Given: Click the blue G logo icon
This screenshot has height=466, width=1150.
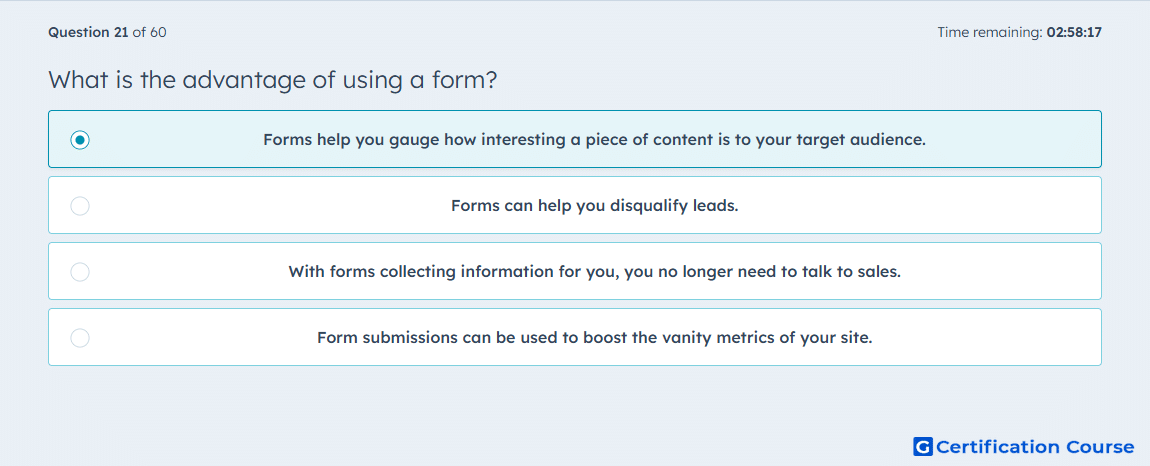Looking at the screenshot, I should tap(923, 446).
